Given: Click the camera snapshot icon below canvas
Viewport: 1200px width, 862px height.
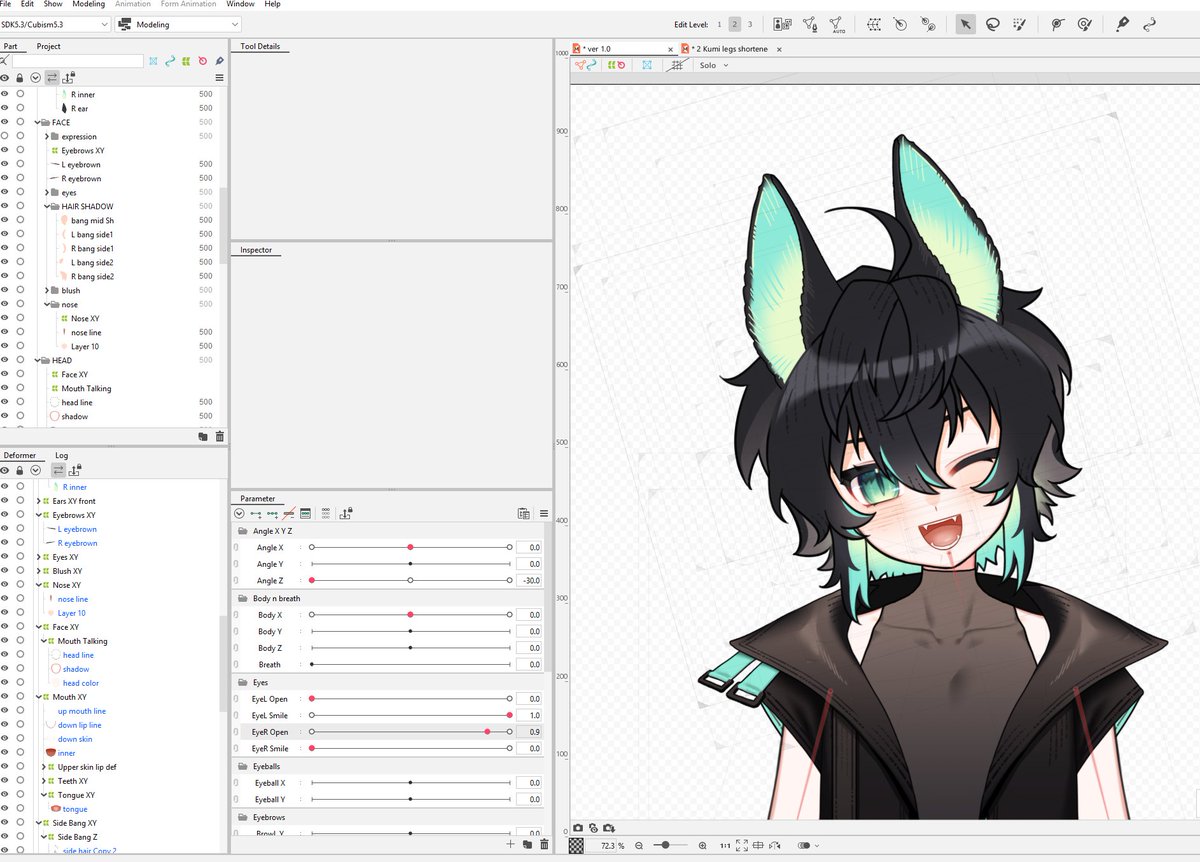Looking at the screenshot, I should pos(578,828).
